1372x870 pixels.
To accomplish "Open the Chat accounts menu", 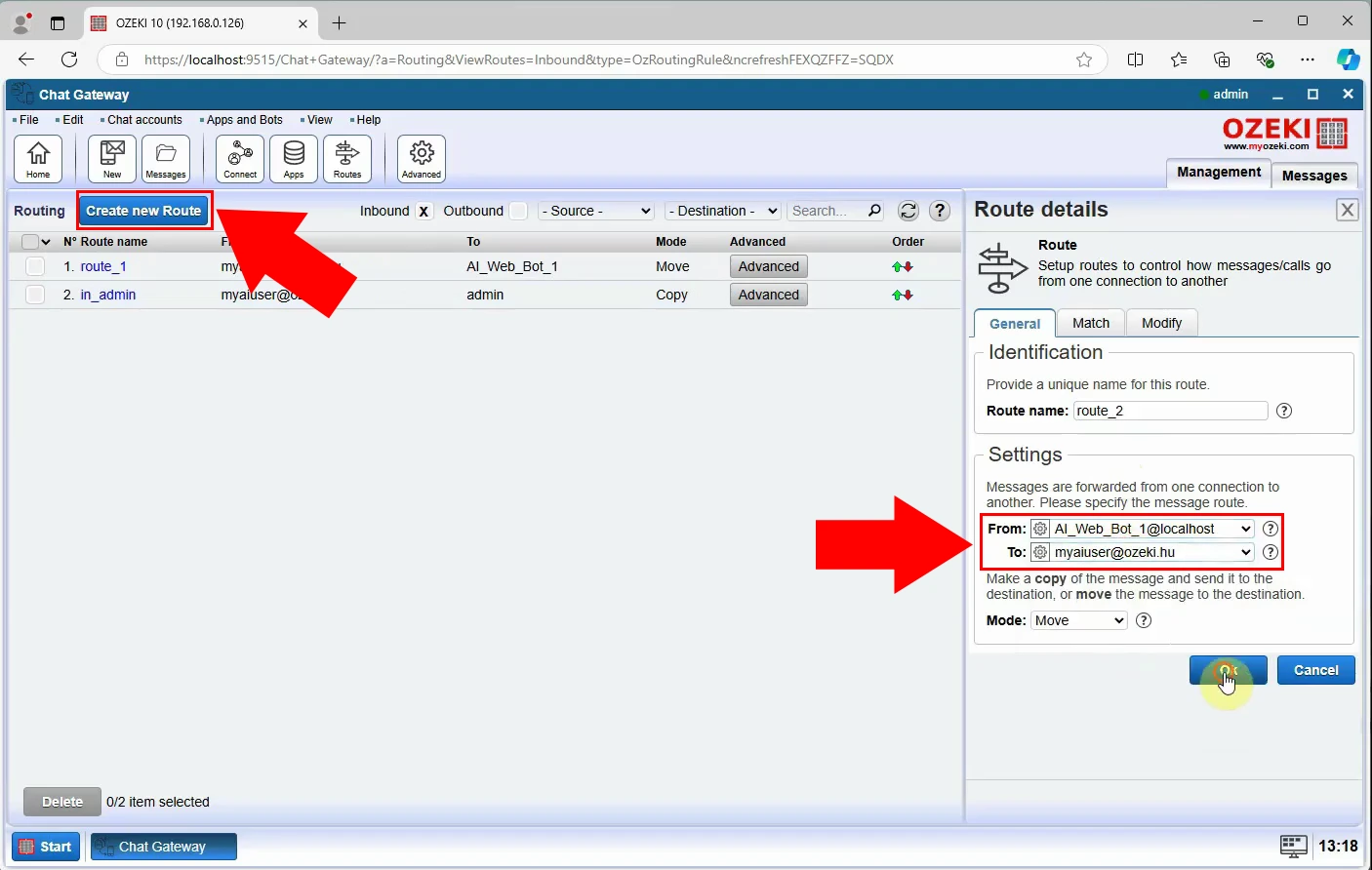I will 143,120.
